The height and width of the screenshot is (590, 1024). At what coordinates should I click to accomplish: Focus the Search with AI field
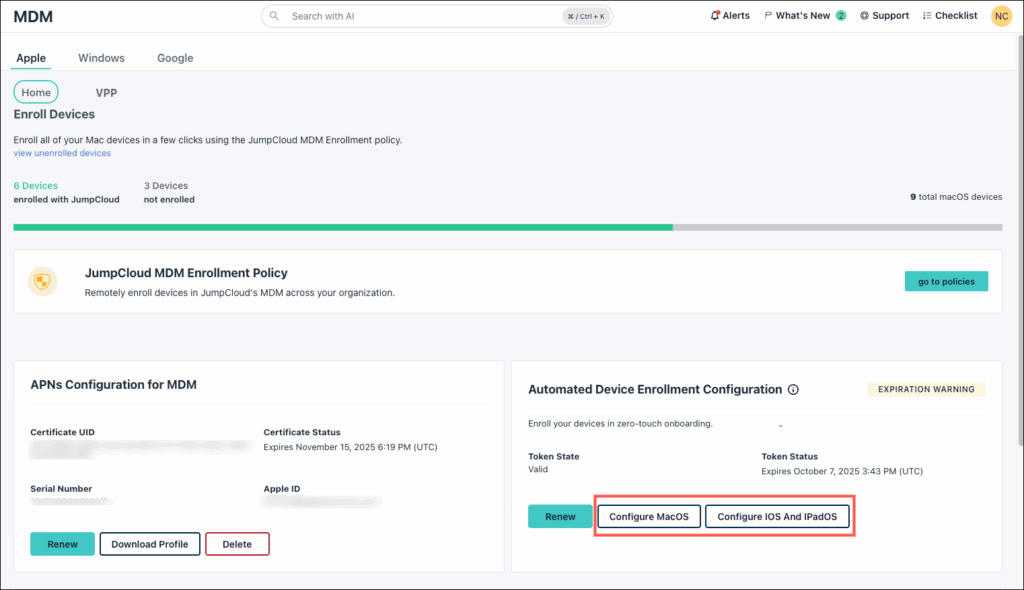(x=436, y=16)
